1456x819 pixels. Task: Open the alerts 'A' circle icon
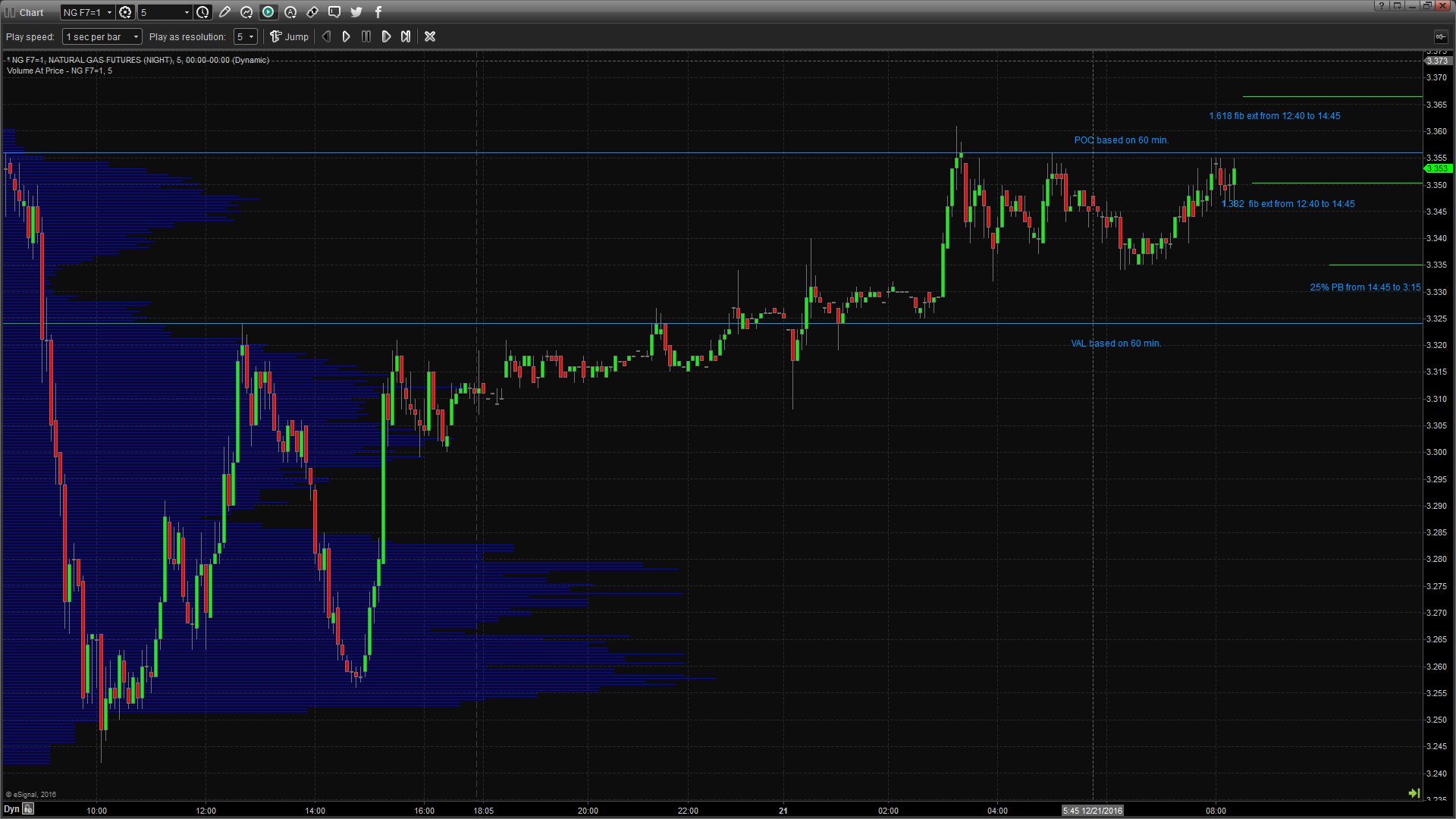[x=290, y=12]
